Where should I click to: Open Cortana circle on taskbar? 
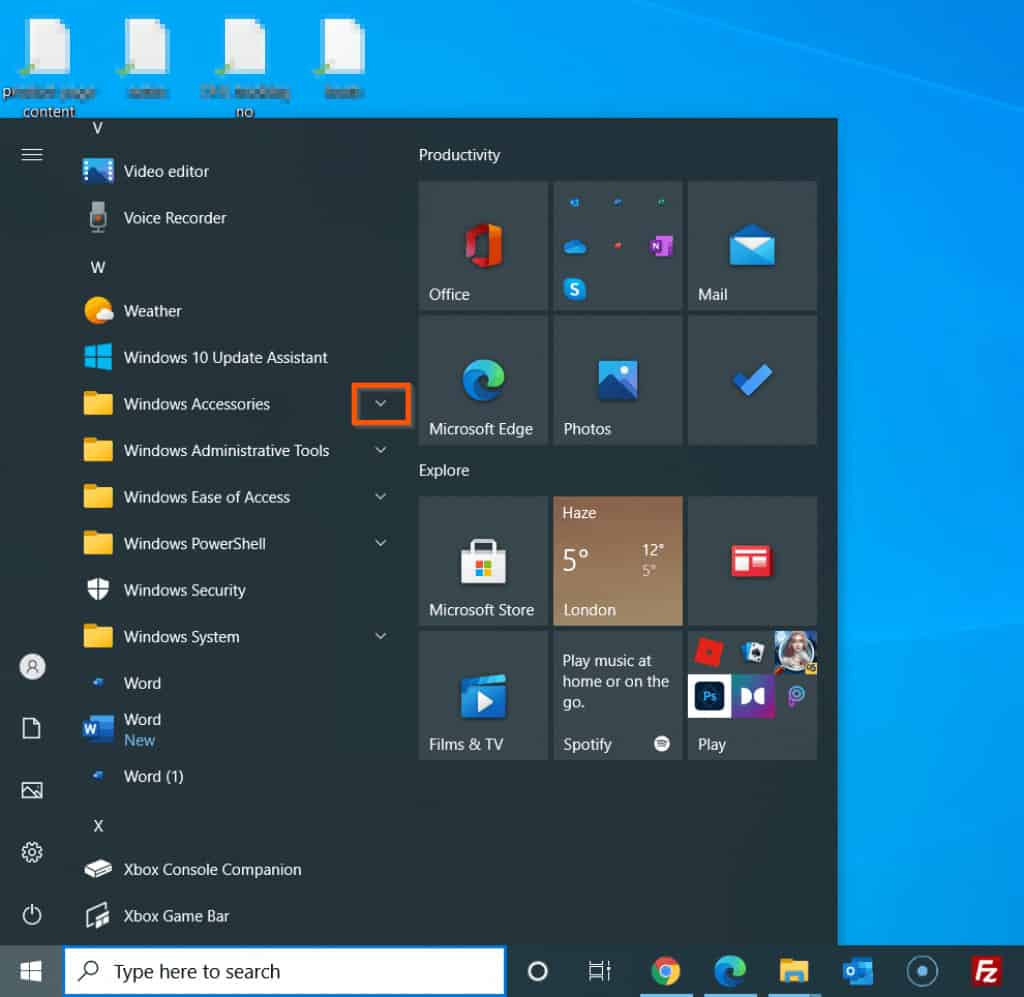tap(537, 971)
